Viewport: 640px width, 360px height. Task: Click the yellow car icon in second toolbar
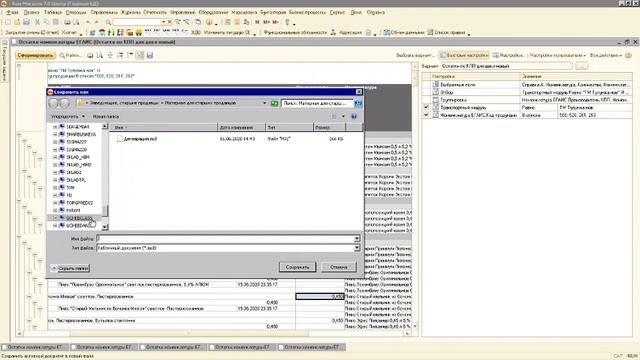pos(139,32)
